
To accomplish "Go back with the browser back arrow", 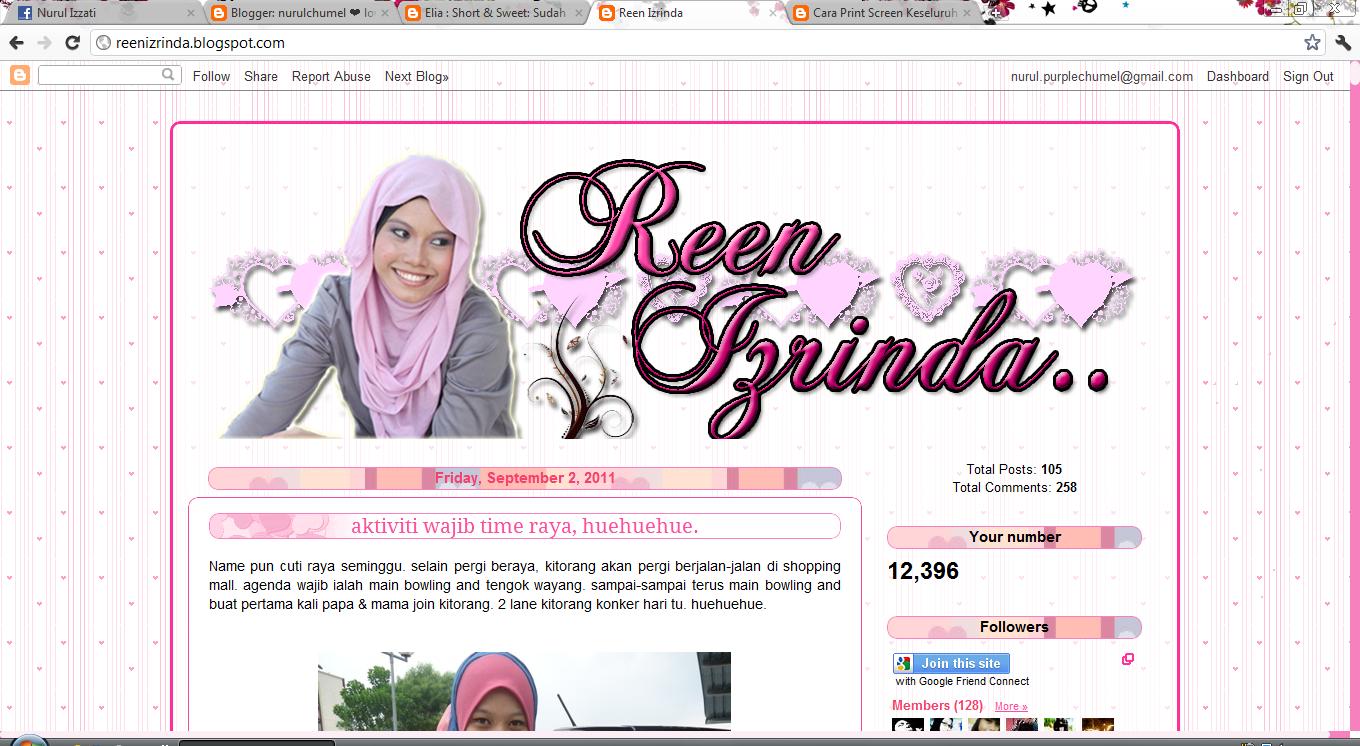I will [16, 43].
